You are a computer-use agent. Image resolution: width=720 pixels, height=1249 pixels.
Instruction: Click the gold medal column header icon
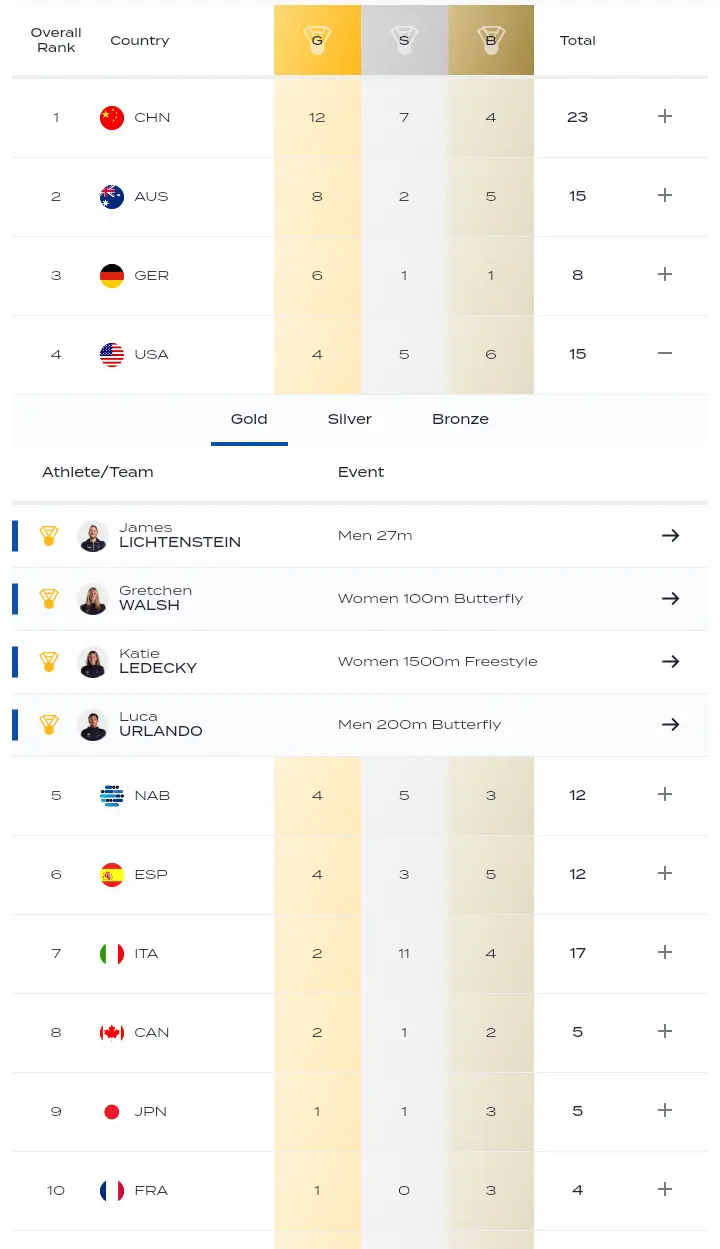(317, 41)
